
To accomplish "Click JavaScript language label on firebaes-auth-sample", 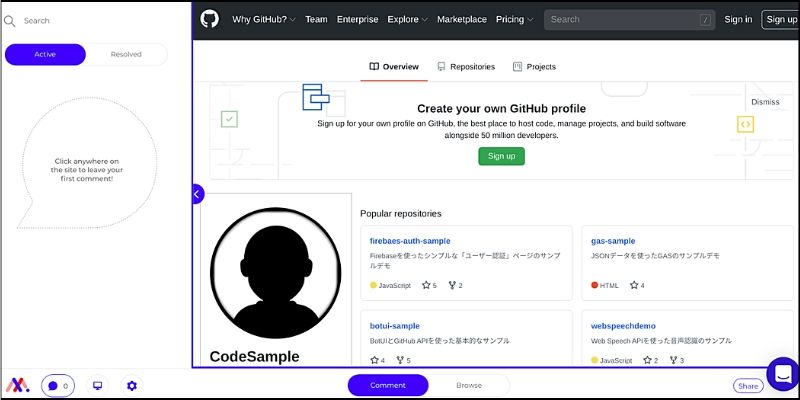I will tap(394, 285).
